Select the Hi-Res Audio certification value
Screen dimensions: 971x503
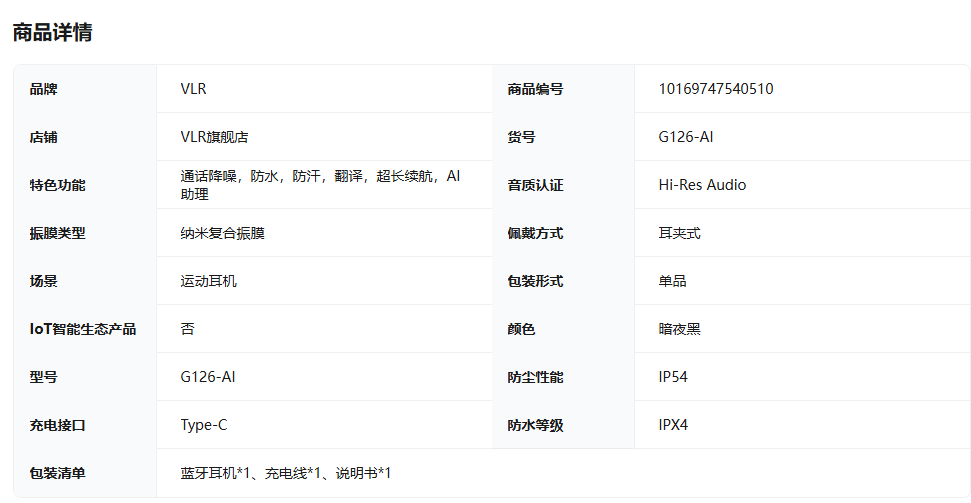702,185
